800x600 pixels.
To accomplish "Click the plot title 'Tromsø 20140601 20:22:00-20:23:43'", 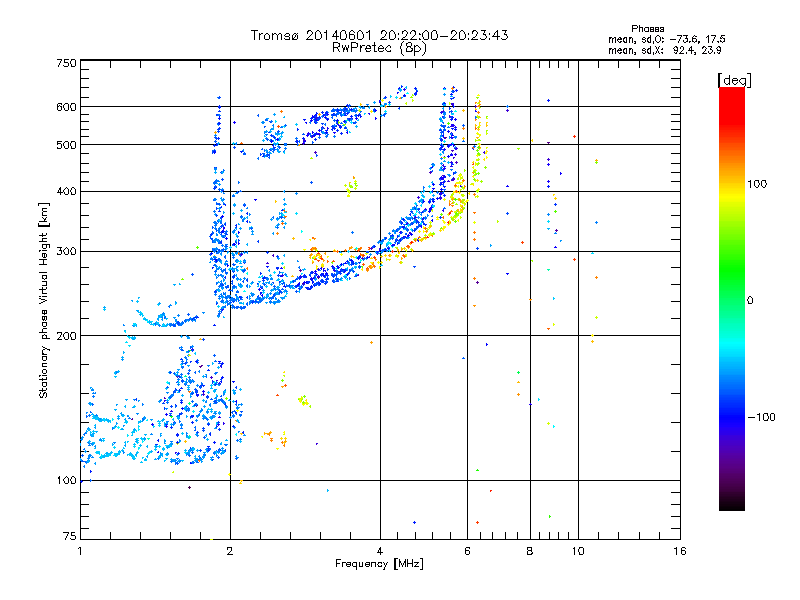I will (379, 35).
